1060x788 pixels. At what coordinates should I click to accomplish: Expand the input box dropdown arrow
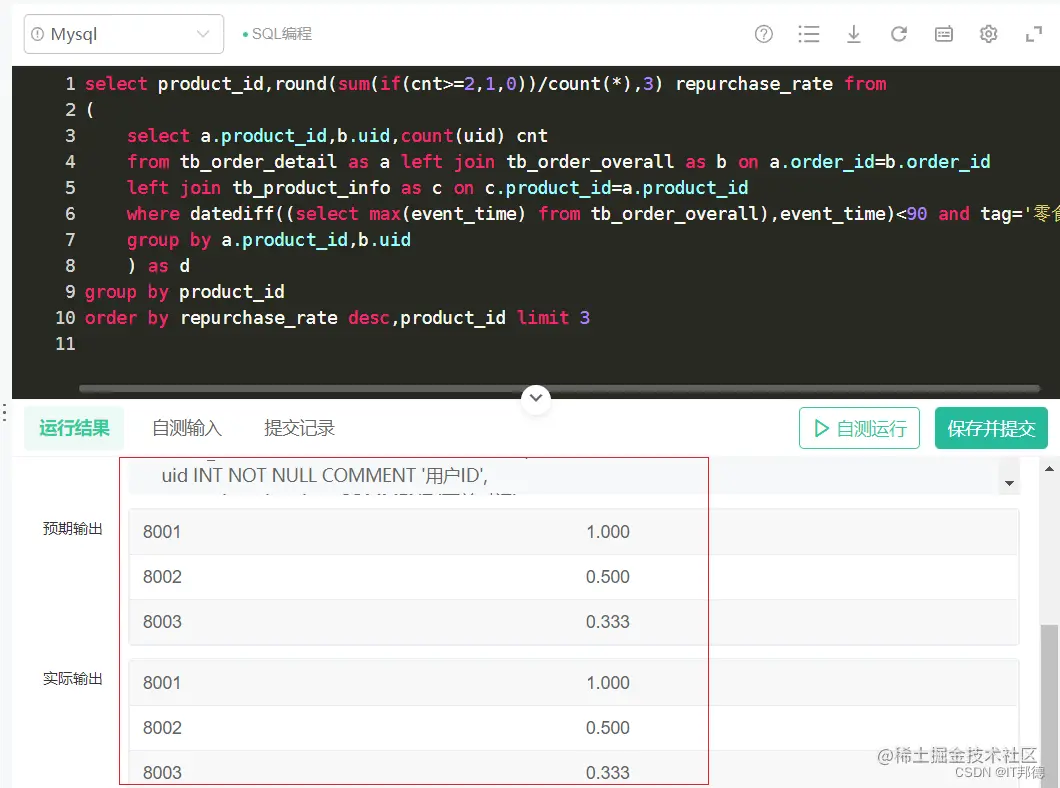tap(1009, 483)
